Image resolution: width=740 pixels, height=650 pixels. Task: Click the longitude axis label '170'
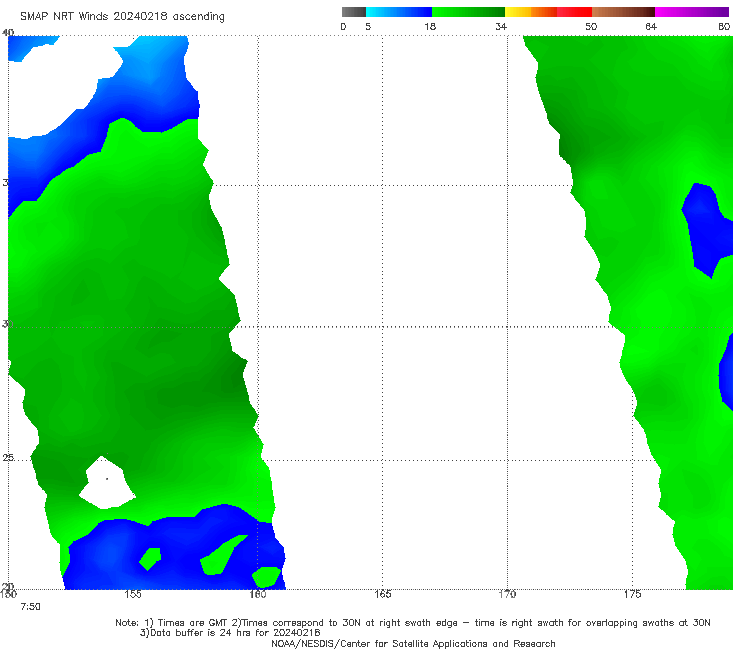507,594
